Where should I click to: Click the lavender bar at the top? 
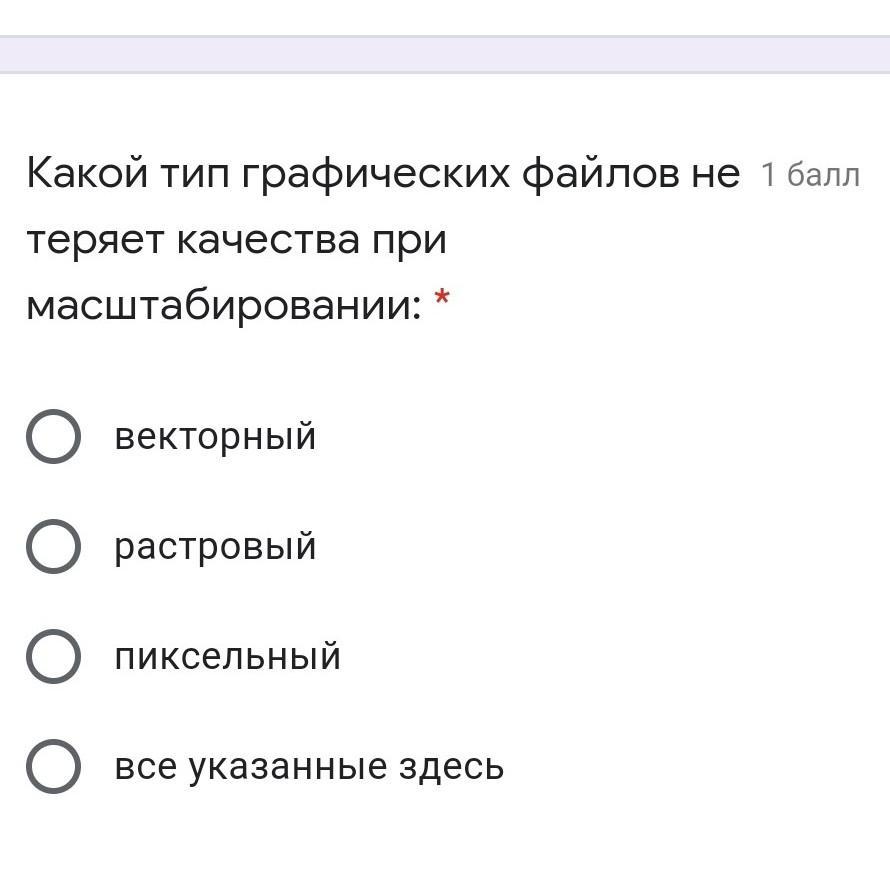445,55
